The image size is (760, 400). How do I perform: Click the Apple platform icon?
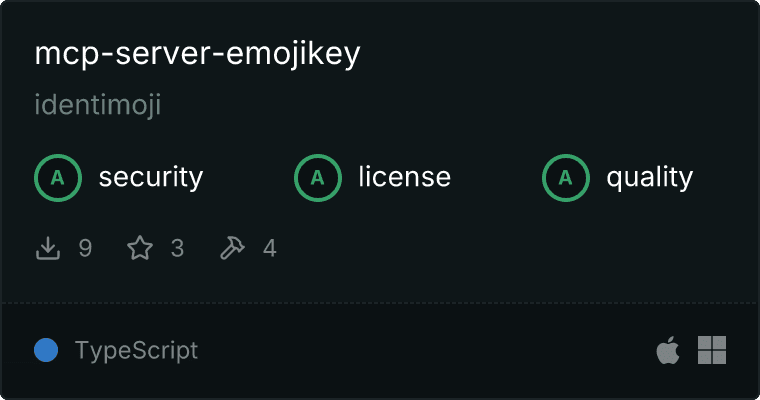[668, 350]
